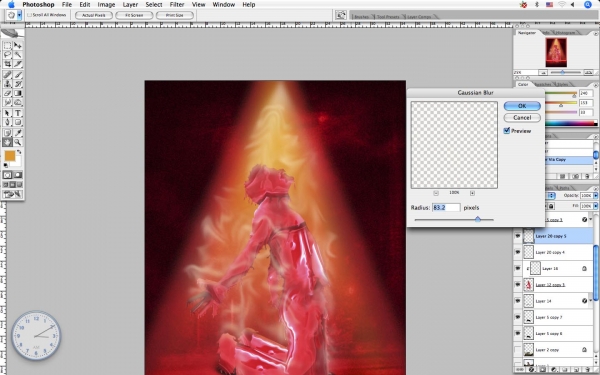Select the Dodge tool
This screenshot has width=600, height=375.
pyautogui.click(x=18, y=102)
